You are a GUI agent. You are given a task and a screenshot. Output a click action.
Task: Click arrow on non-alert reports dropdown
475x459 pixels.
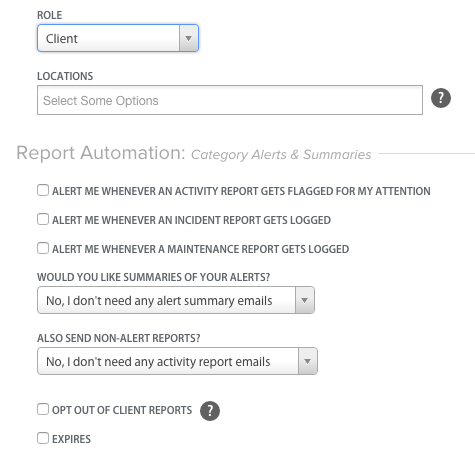coord(307,361)
